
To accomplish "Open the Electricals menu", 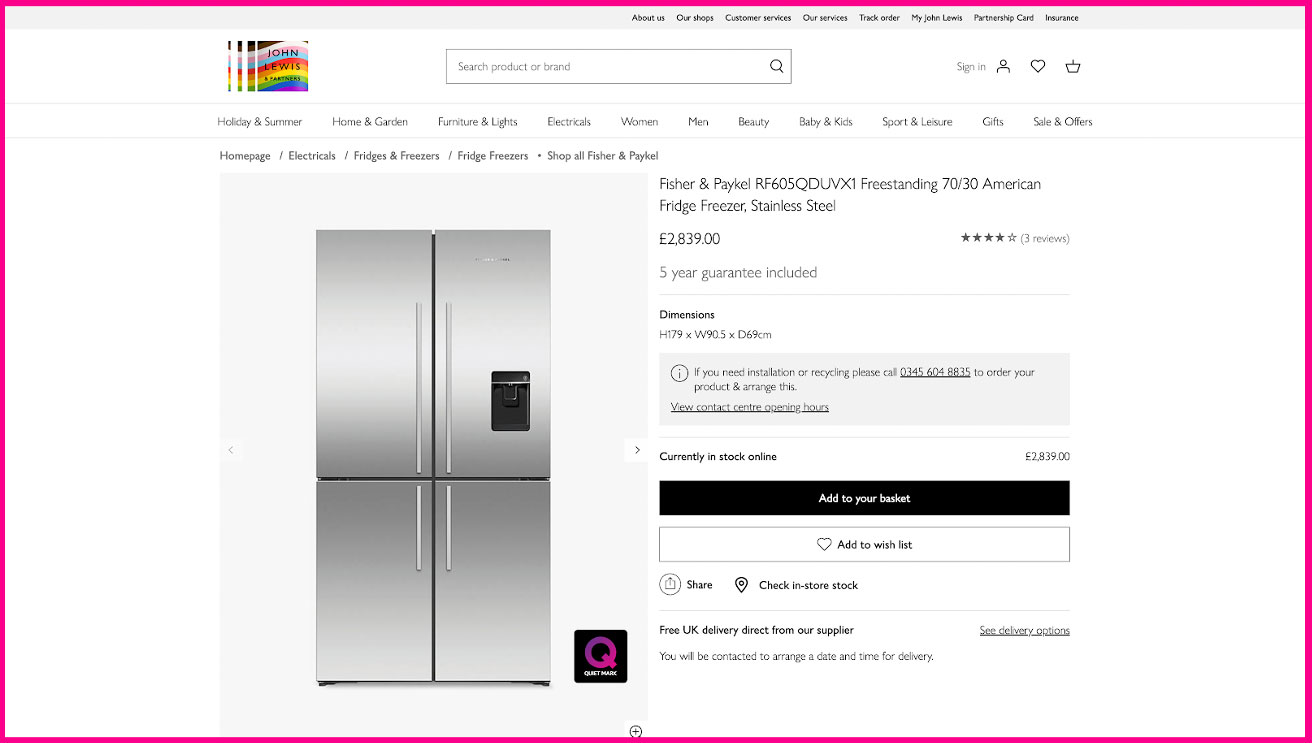I will [569, 122].
